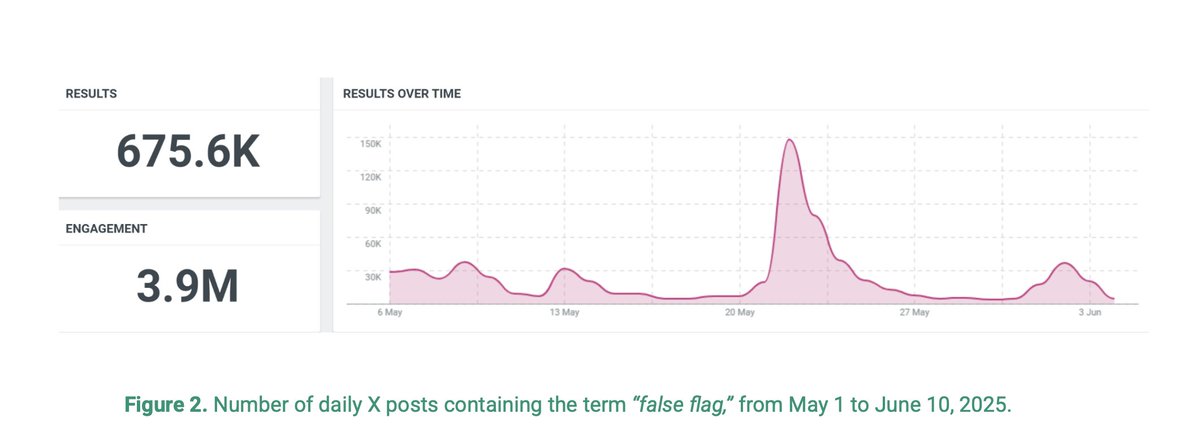Click the small peak above 13 May
This screenshot has width=1200, height=448.
565,269
